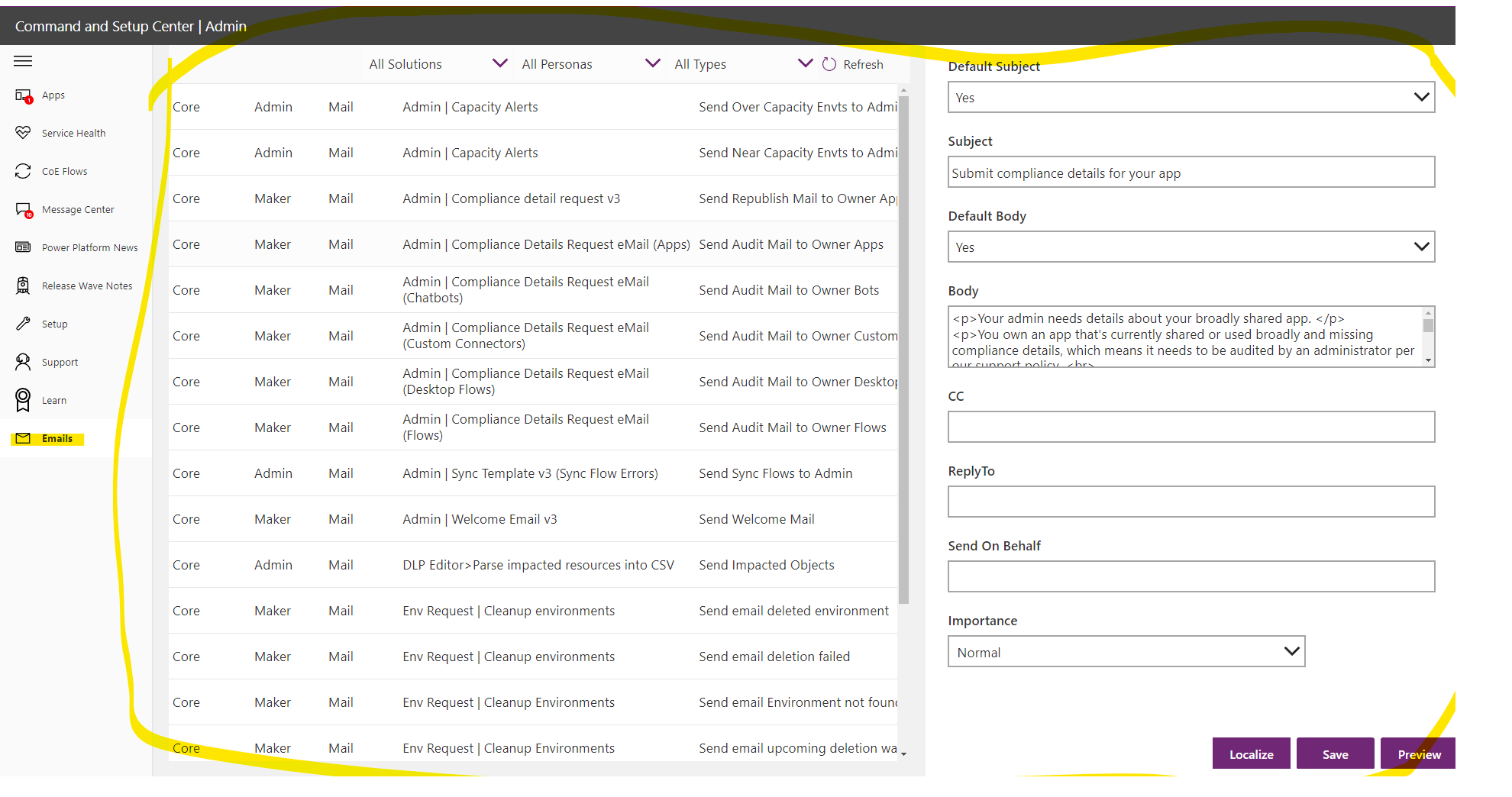Image resolution: width=1512 pixels, height=797 pixels.
Task: Select the Emails menu item
Action: pyautogui.click(x=57, y=438)
